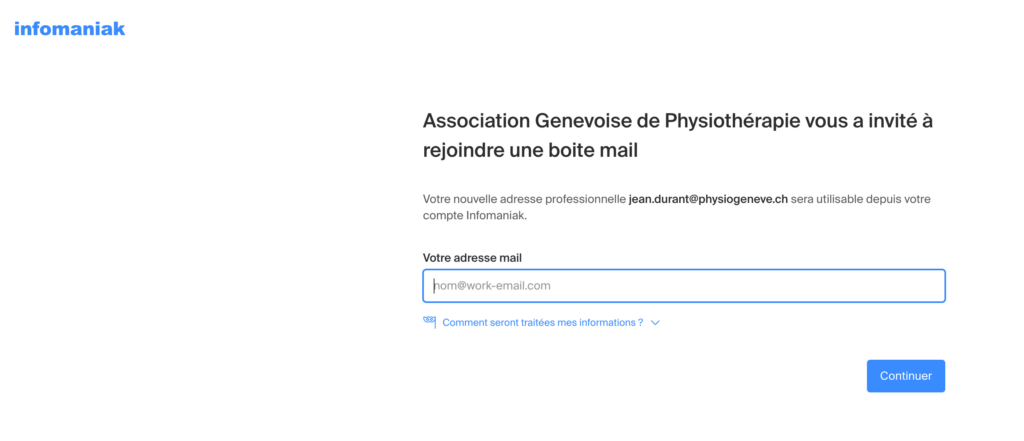Focus the "Votre adresse mail" input field

tap(684, 286)
